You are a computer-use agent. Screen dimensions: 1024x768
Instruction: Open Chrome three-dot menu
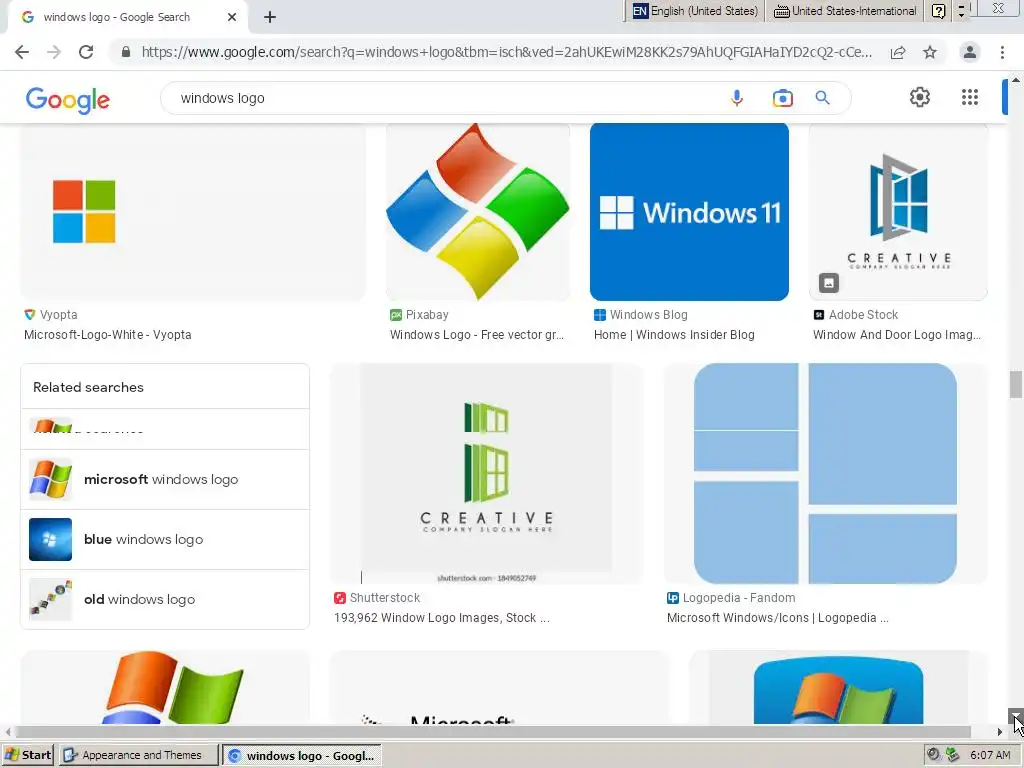tap(1002, 52)
